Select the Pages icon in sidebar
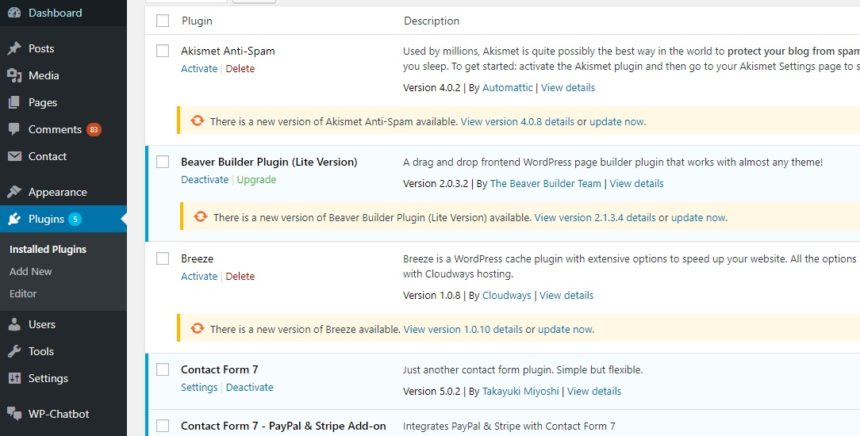The height and width of the screenshot is (436, 860). pyautogui.click(x=14, y=102)
